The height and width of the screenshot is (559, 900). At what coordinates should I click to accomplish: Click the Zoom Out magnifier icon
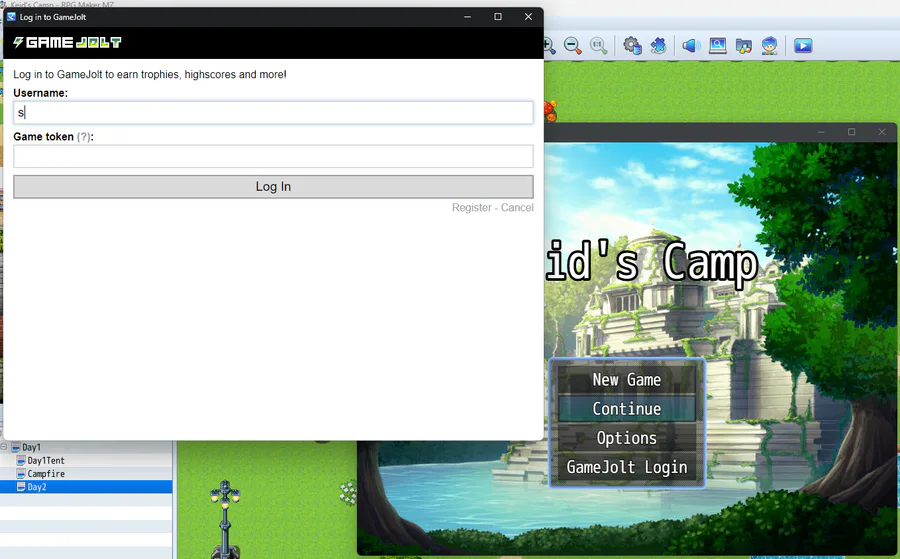point(572,46)
